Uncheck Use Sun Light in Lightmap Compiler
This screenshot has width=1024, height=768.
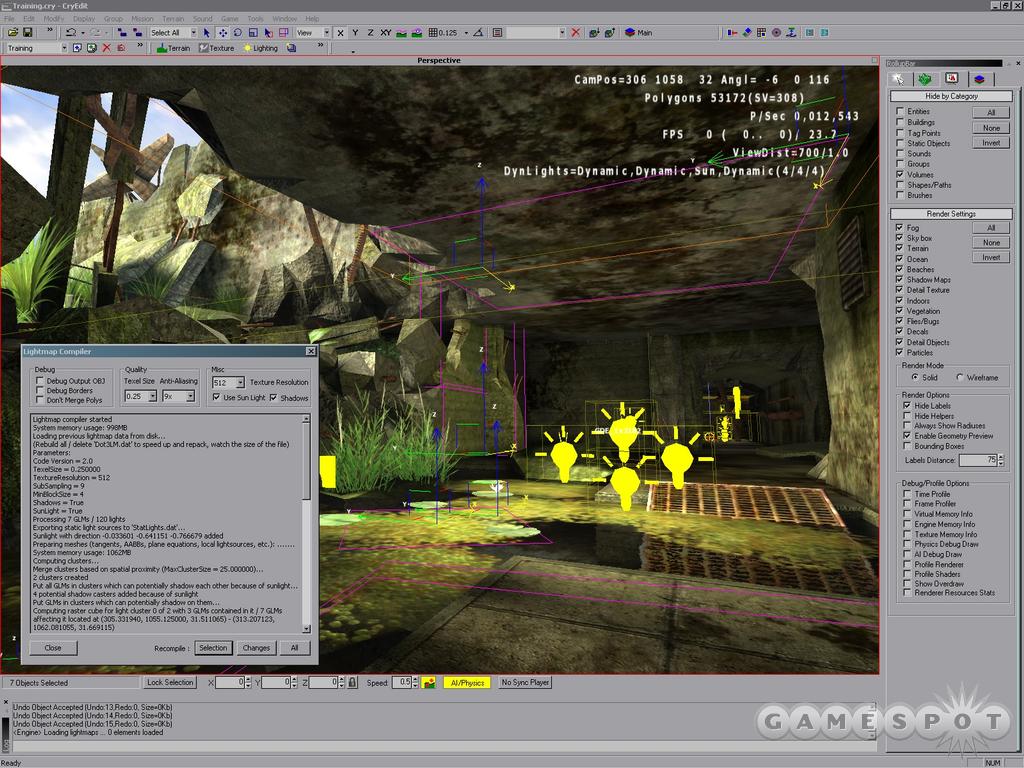[216, 397]
